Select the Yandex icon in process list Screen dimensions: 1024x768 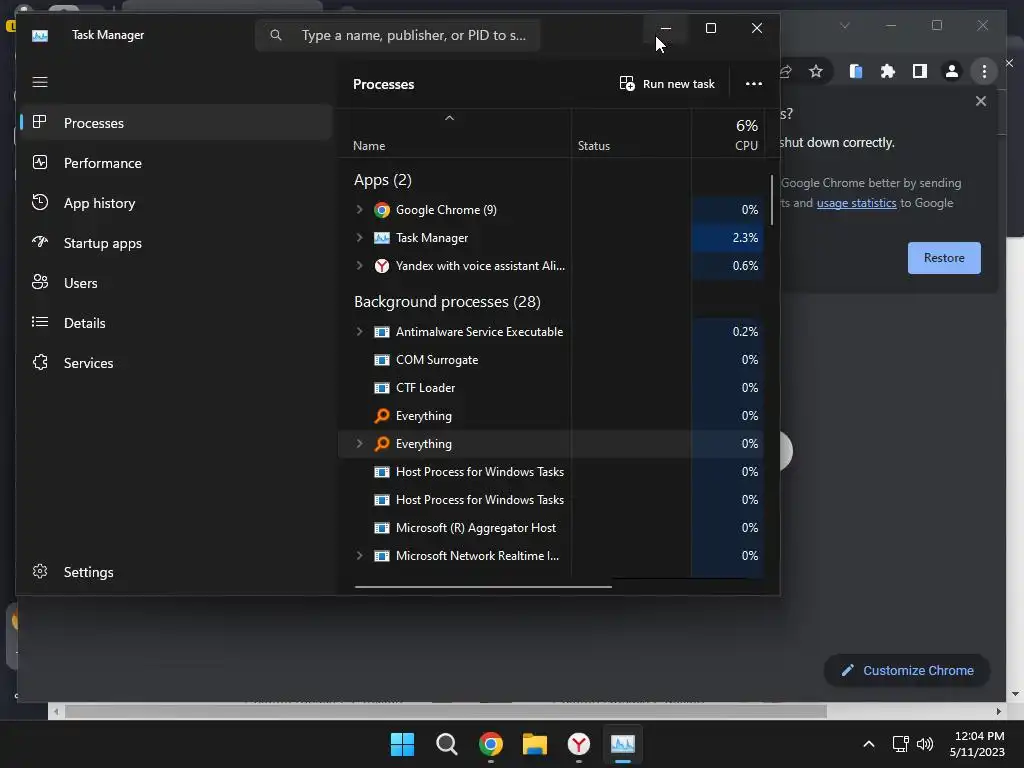pyautogui.click(x=382, y=266)
